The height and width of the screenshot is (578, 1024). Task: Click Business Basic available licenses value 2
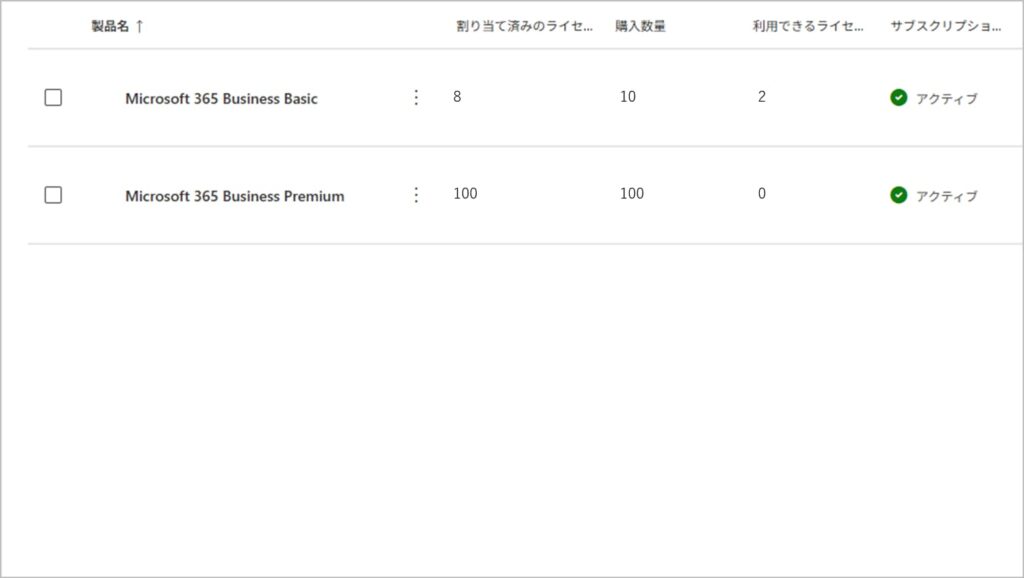pyautogui.click(x=762, y=97)
